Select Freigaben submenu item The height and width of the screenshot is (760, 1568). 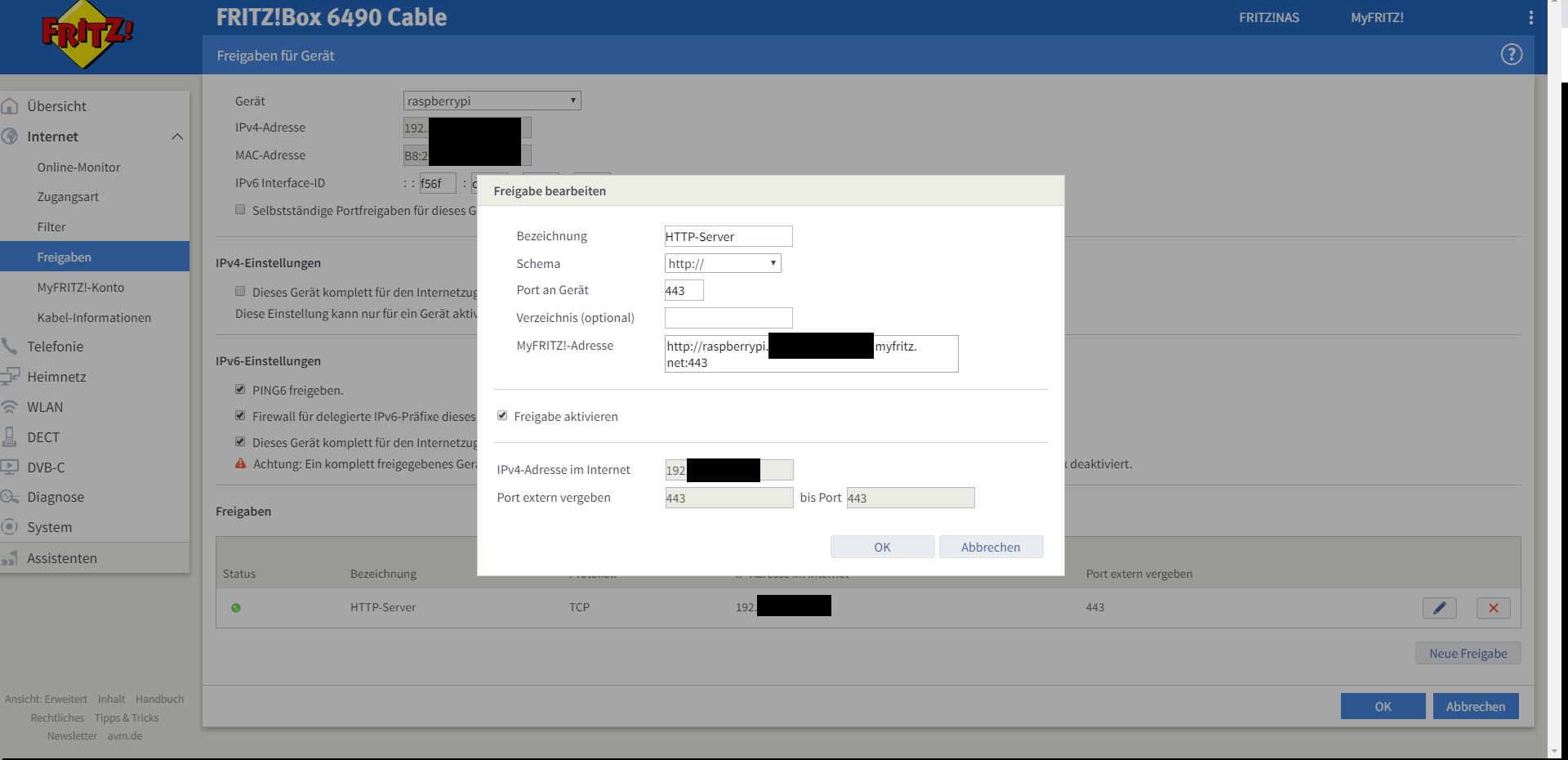pos(95,257)
